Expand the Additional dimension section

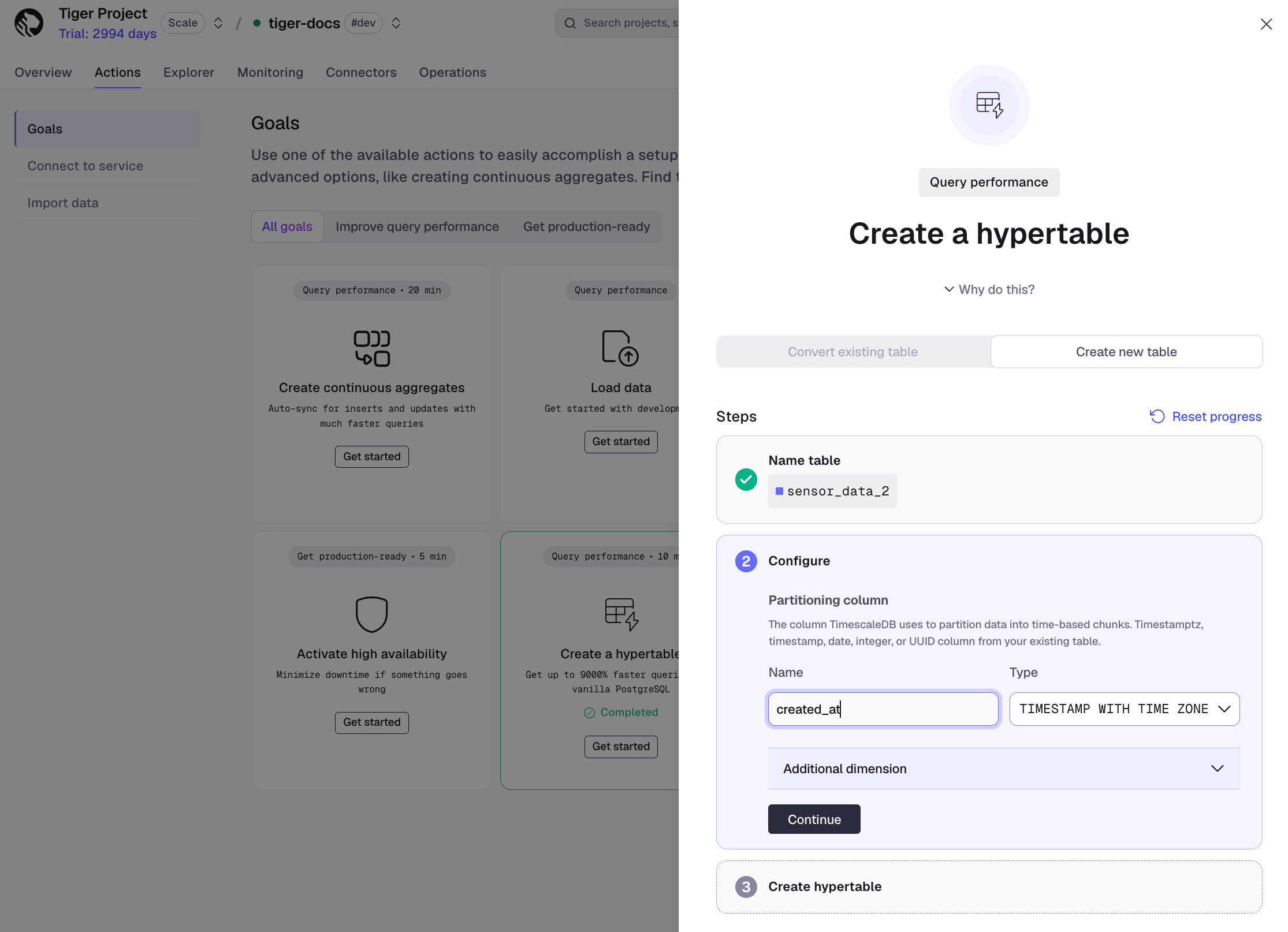(x=1004, y=769)
